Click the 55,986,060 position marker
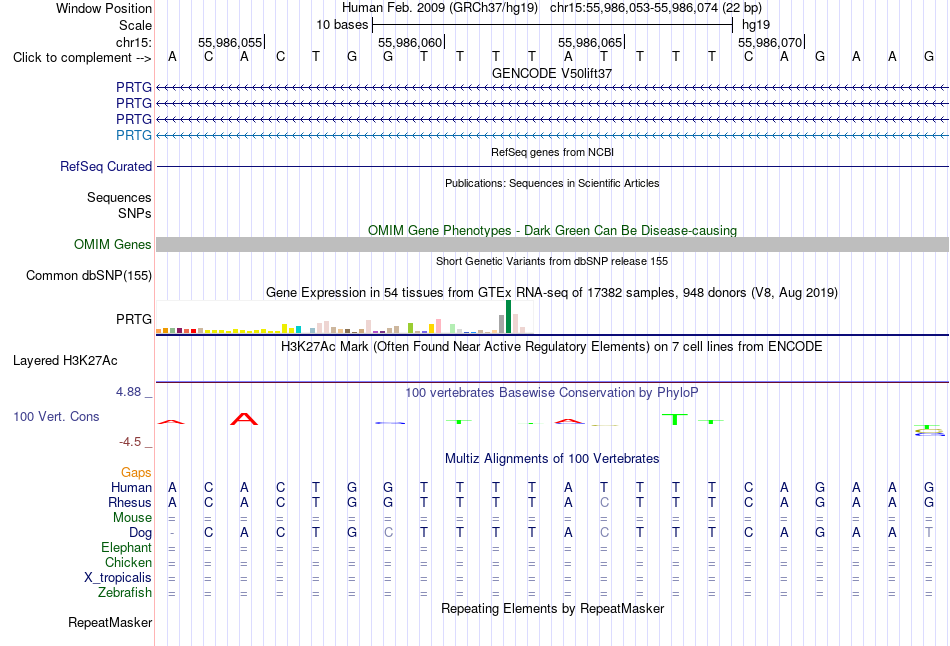 (410, 43)
